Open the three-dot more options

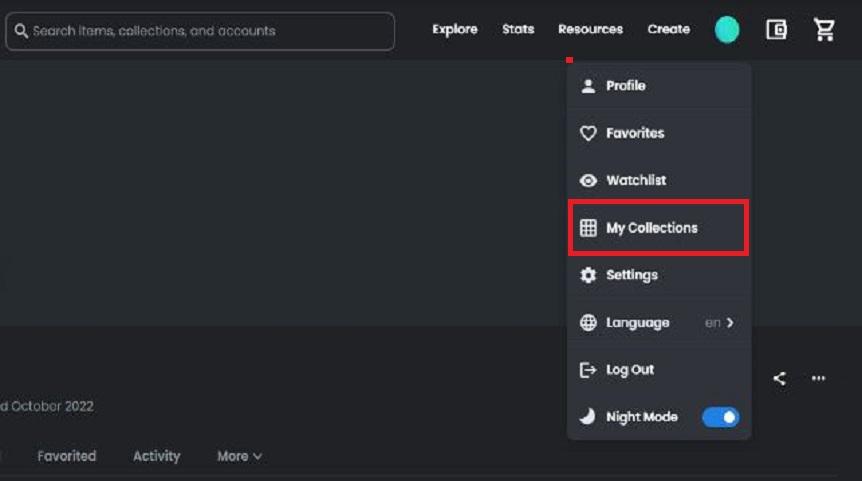819,378
